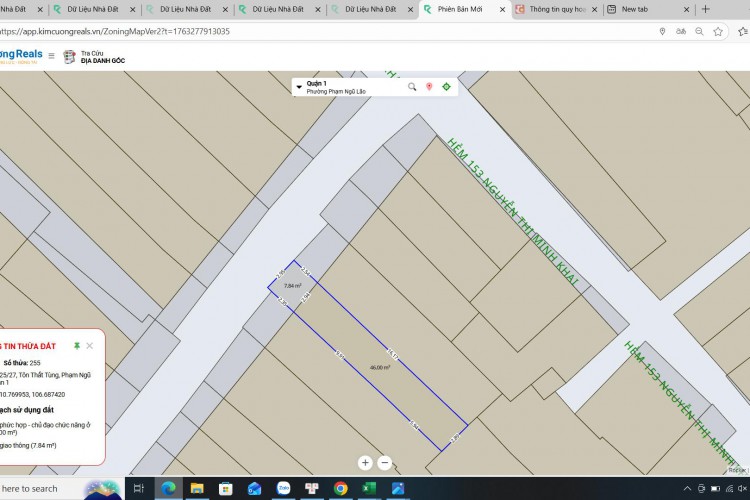Click the giao thông (7.84 m²) entry

coord(28,445)
